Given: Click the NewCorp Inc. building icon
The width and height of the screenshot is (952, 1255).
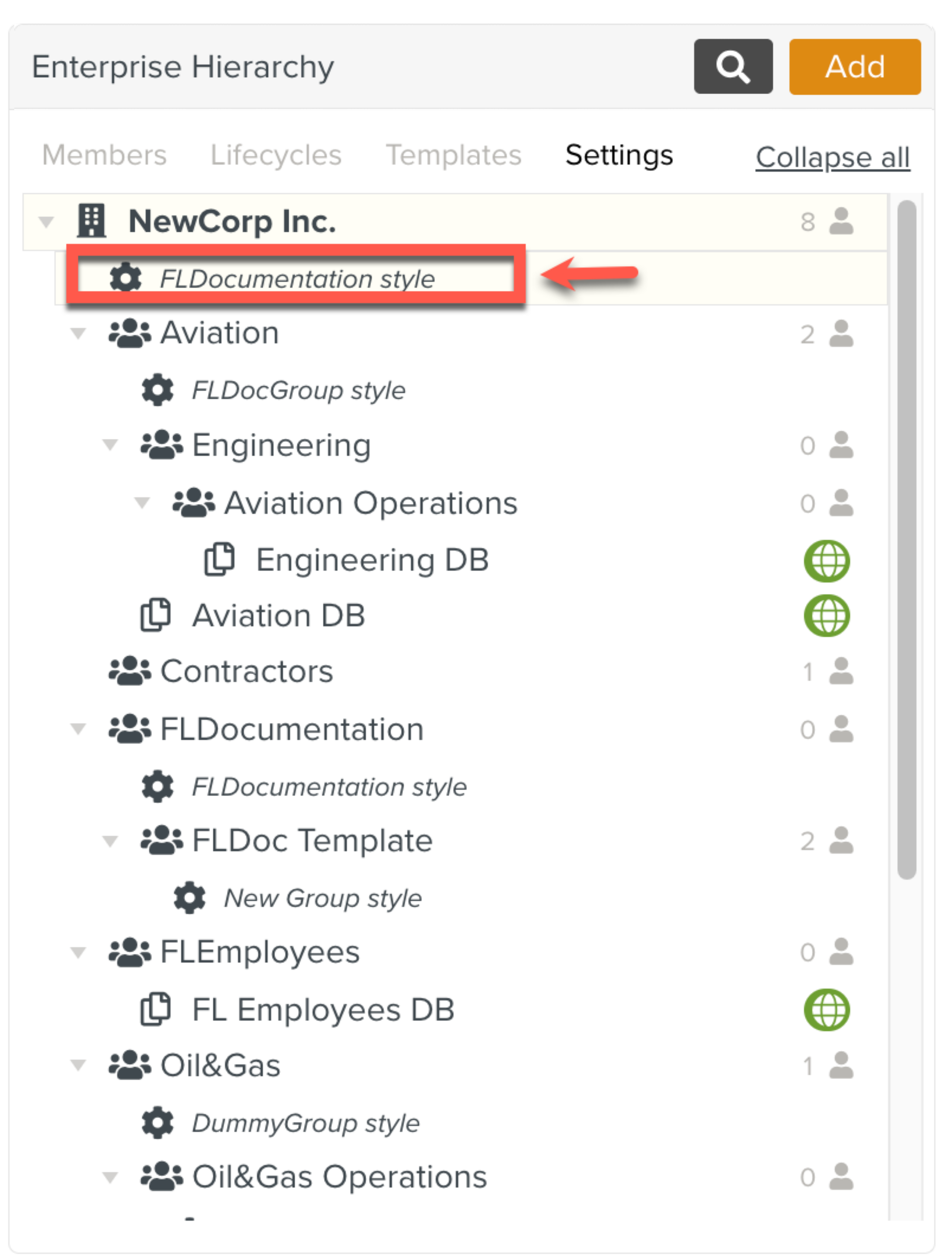Looking at the screenshot, I should click(91, 221).
